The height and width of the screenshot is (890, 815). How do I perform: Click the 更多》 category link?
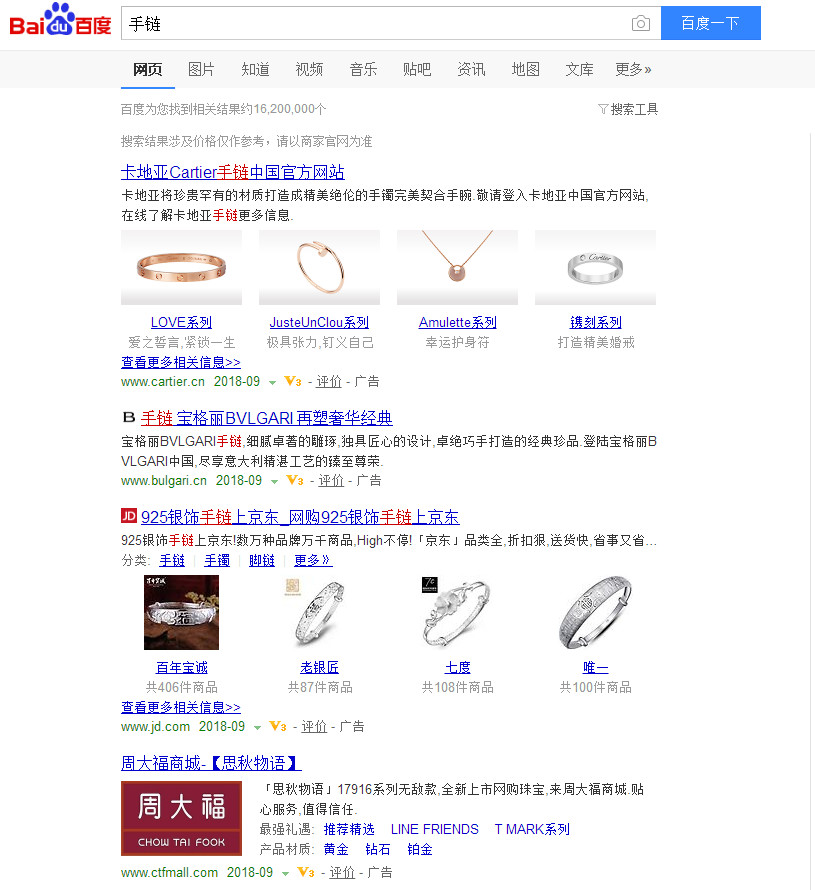click(x=313, y=560)
